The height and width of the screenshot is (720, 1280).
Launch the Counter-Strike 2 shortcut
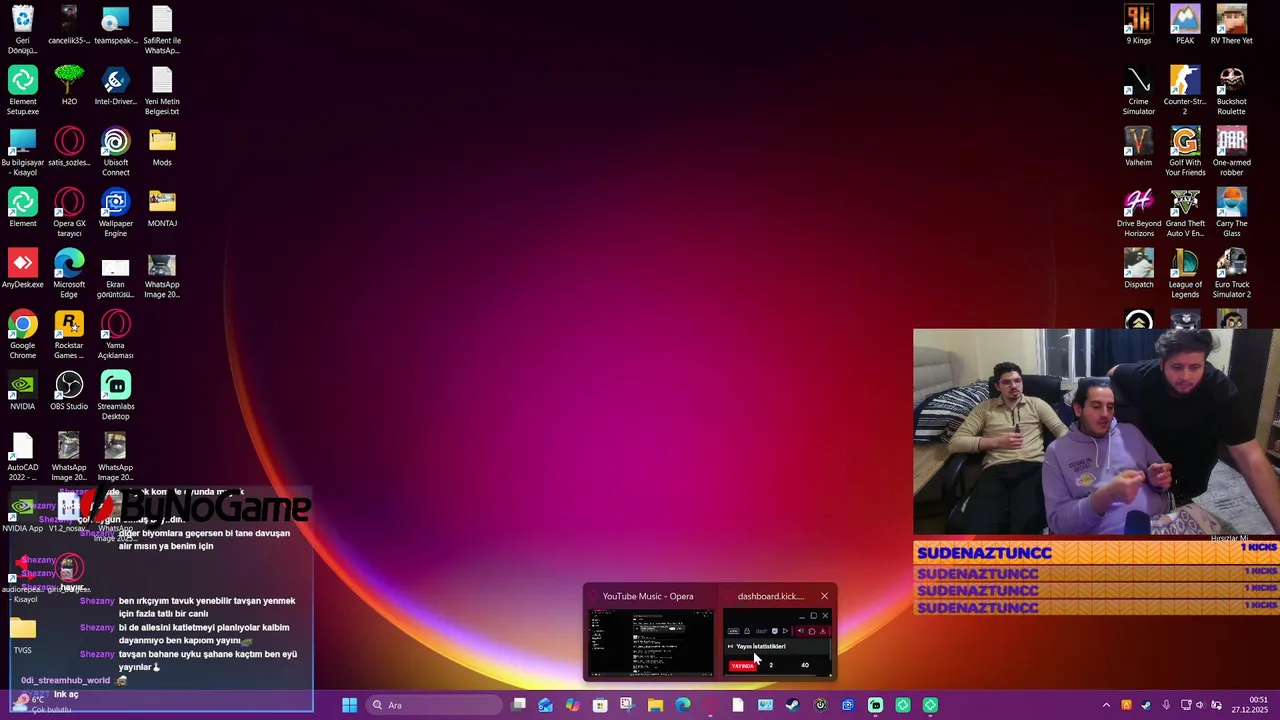pos(1185,90)
